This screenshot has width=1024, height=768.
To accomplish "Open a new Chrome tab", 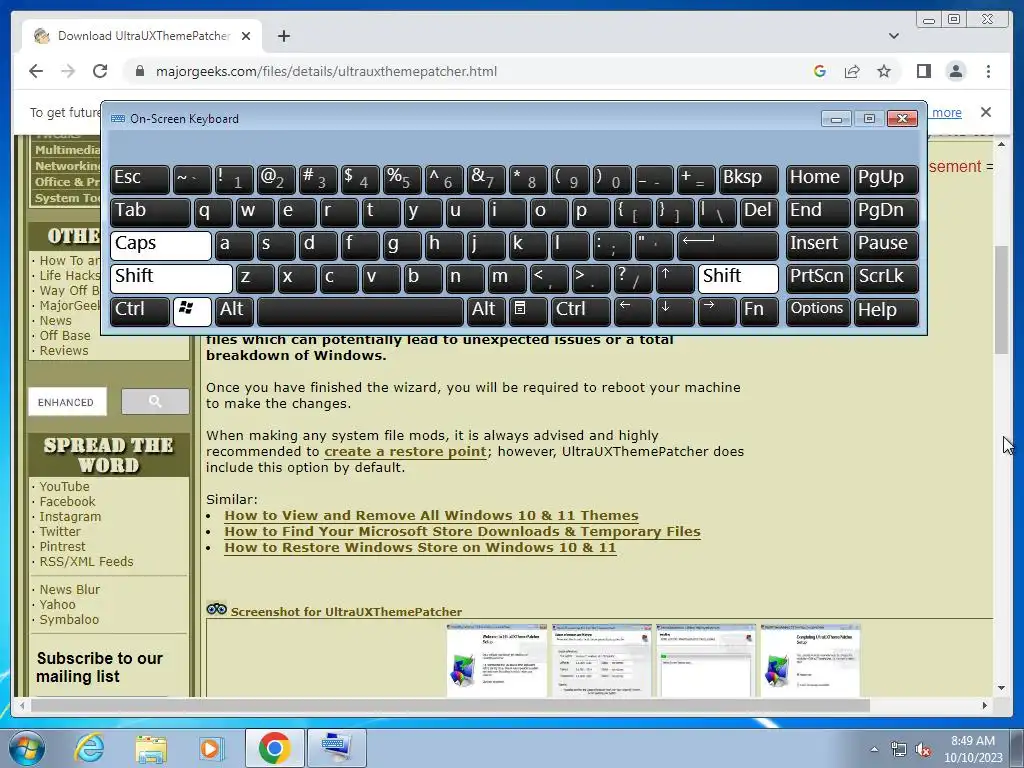I will coord(283,36).
